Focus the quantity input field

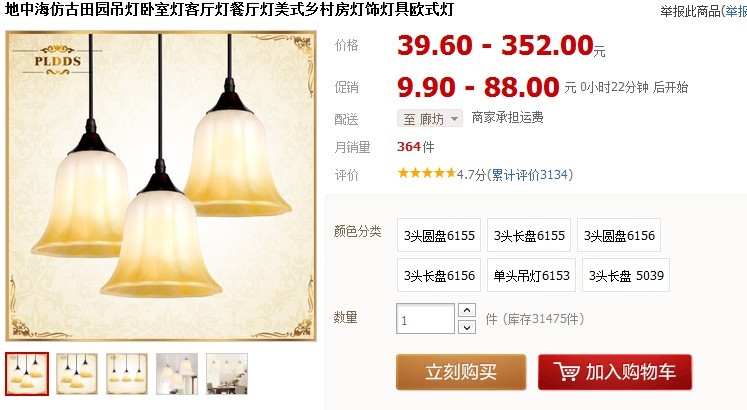425,319
